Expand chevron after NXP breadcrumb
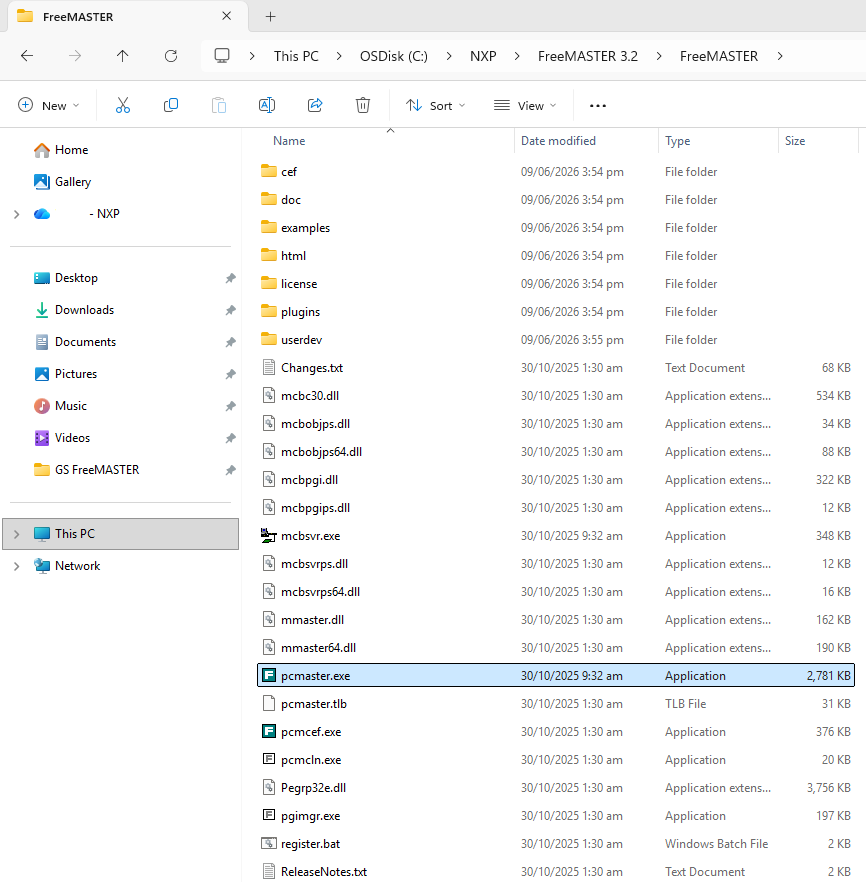866x882 pixels. tap(517, 56)
